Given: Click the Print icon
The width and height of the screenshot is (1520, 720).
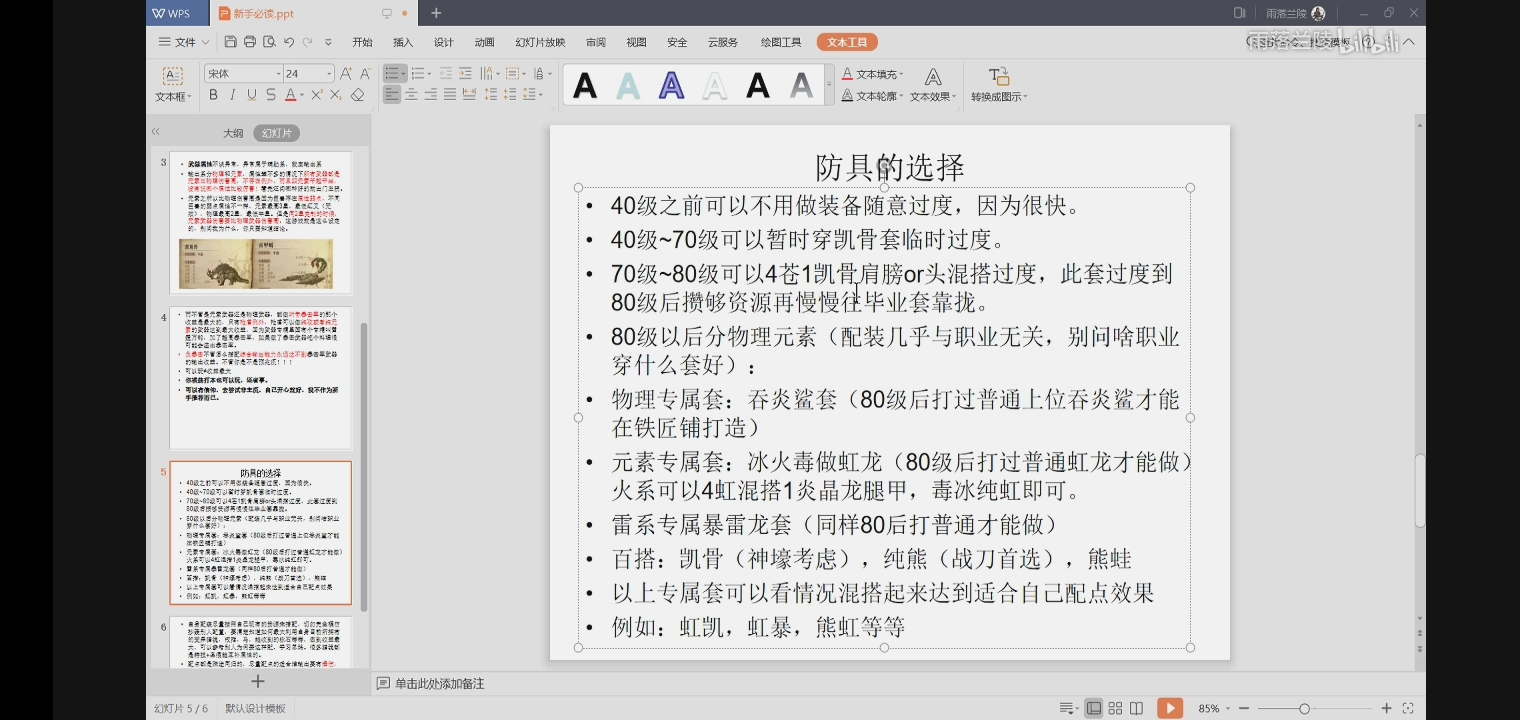Looking at the screenshot, I should coord(250,42).
